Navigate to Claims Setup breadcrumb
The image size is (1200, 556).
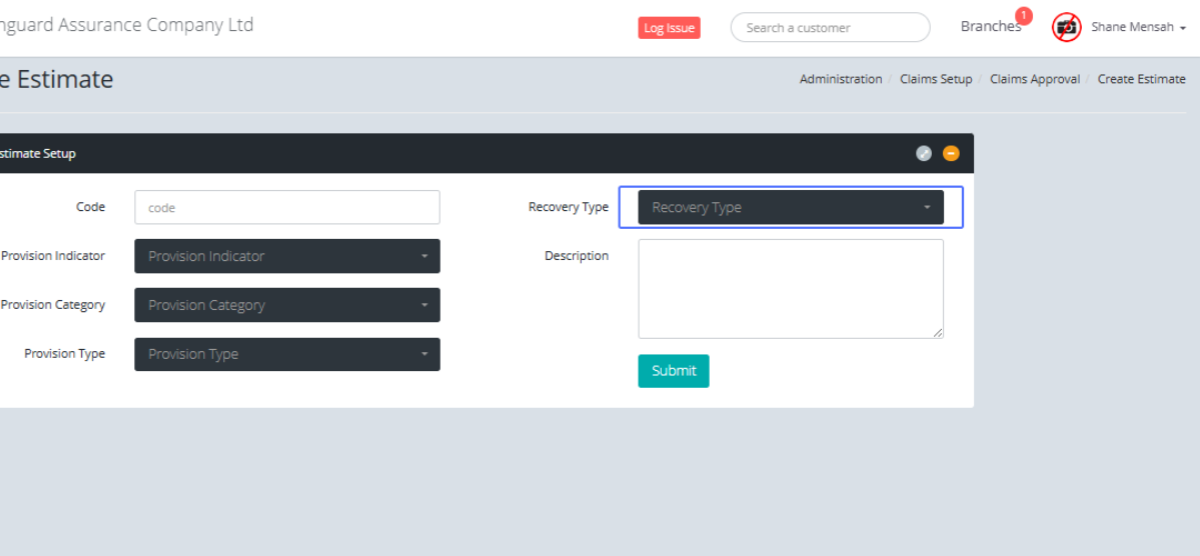pyautogui.click(x=935, y=79)
